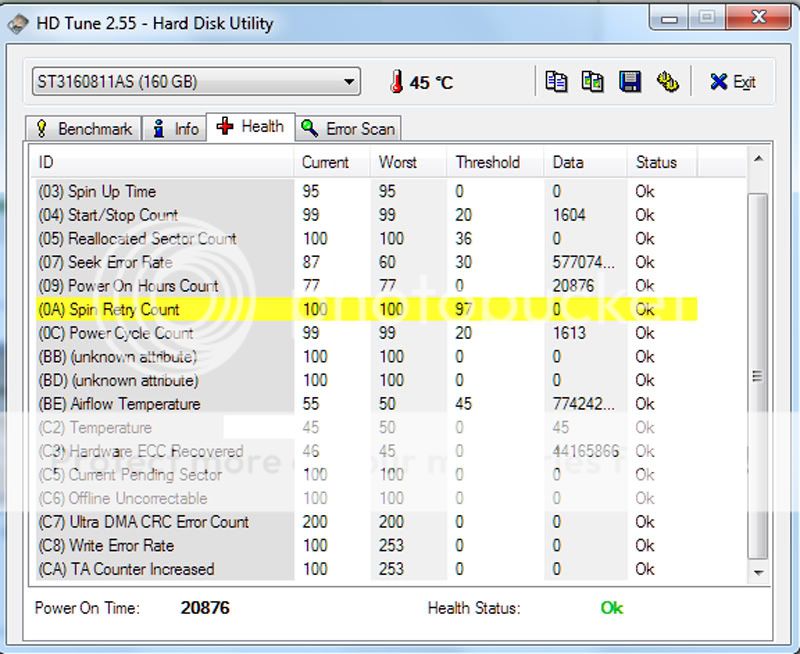Select the Ultra DMA CRC Error Count row
Screen dimensions: 800x654
click(x=300, y=522)
